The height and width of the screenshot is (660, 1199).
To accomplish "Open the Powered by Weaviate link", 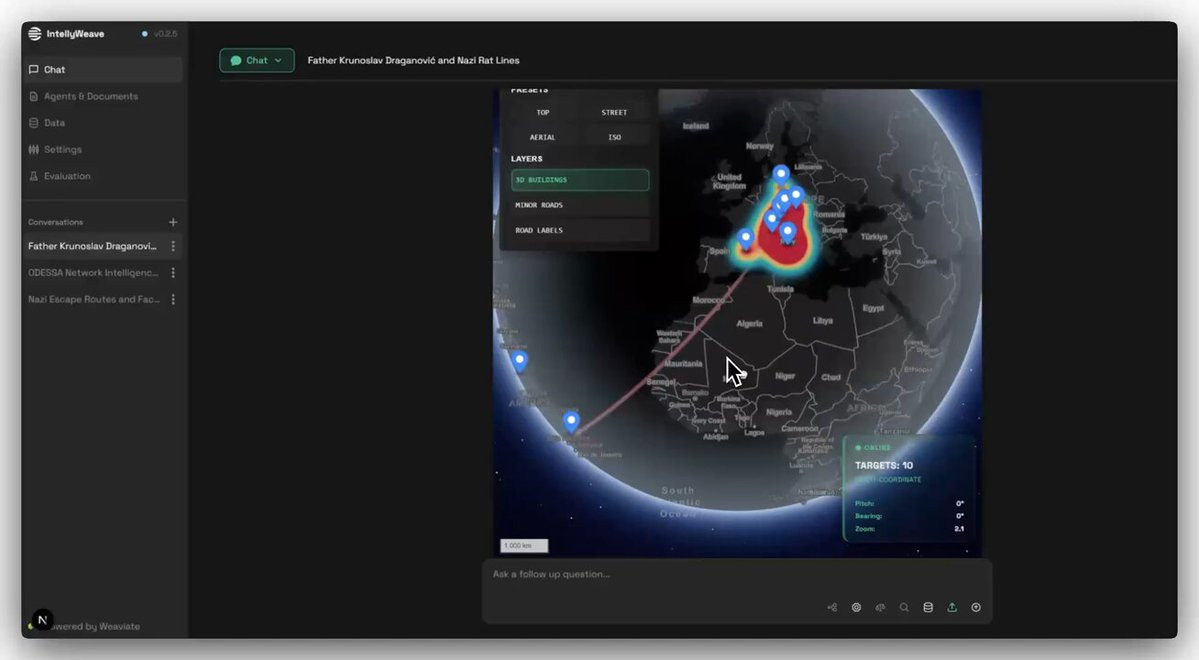I will click(95, 626).
